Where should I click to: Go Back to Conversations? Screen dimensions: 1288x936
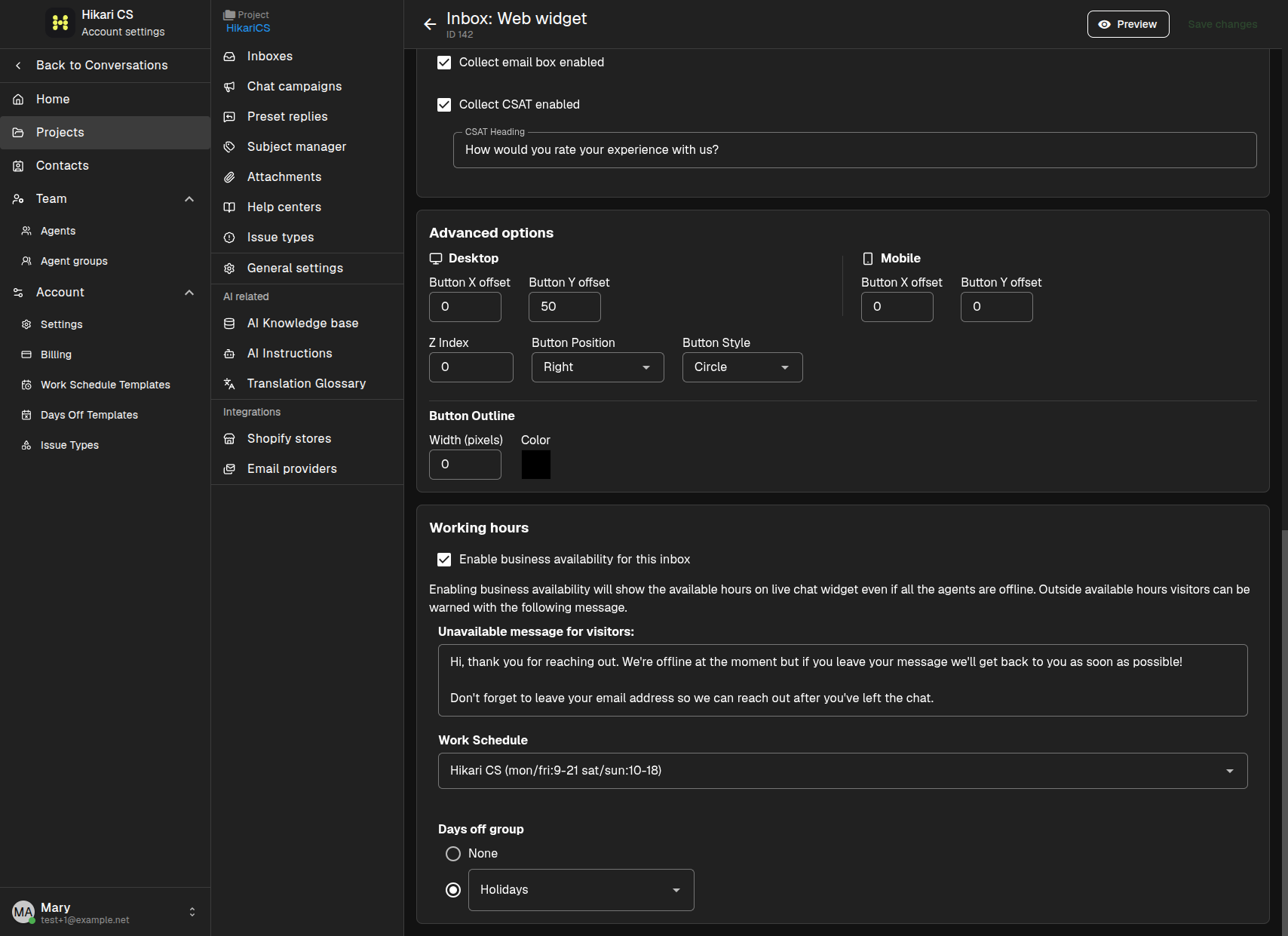tap(106, 66)
